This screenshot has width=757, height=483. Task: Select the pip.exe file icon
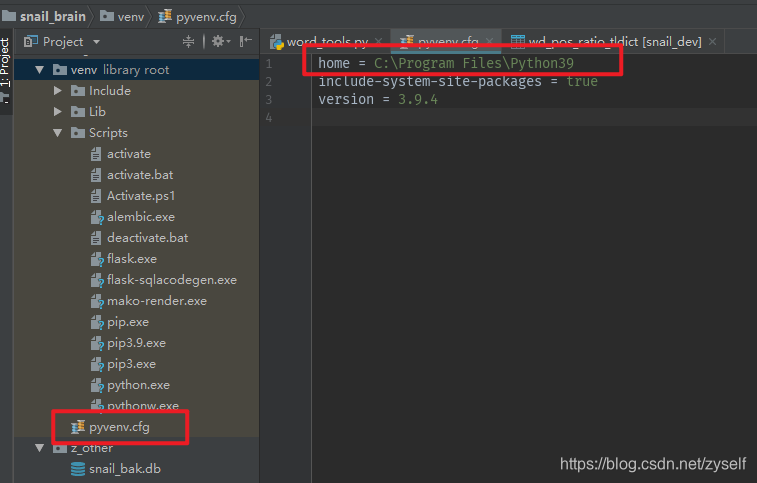pos(97,322)
